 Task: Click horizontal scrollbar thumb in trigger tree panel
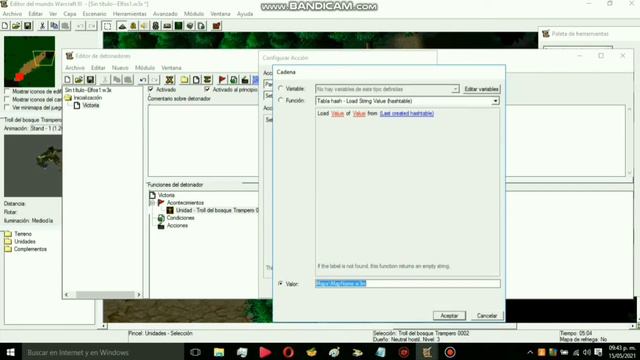105,294
